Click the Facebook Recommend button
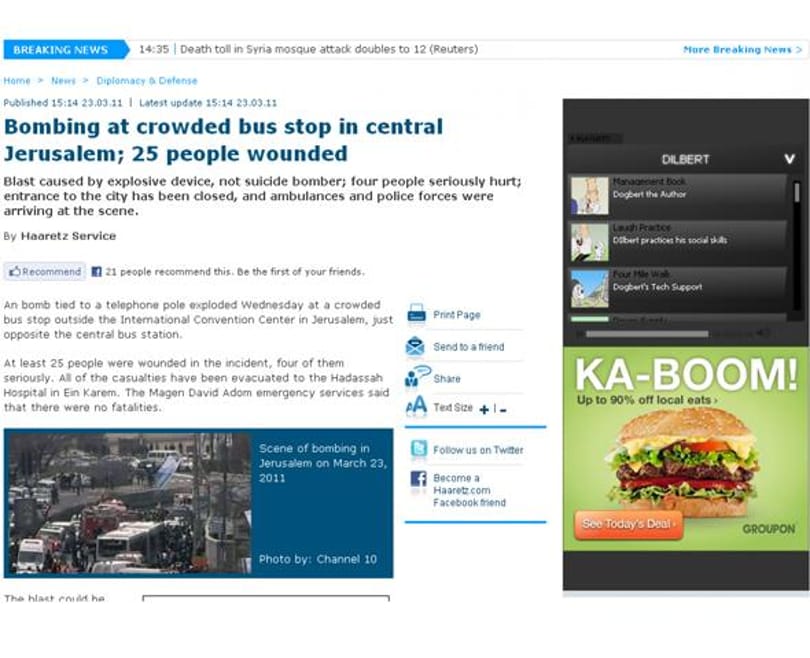 coord(45,272)
